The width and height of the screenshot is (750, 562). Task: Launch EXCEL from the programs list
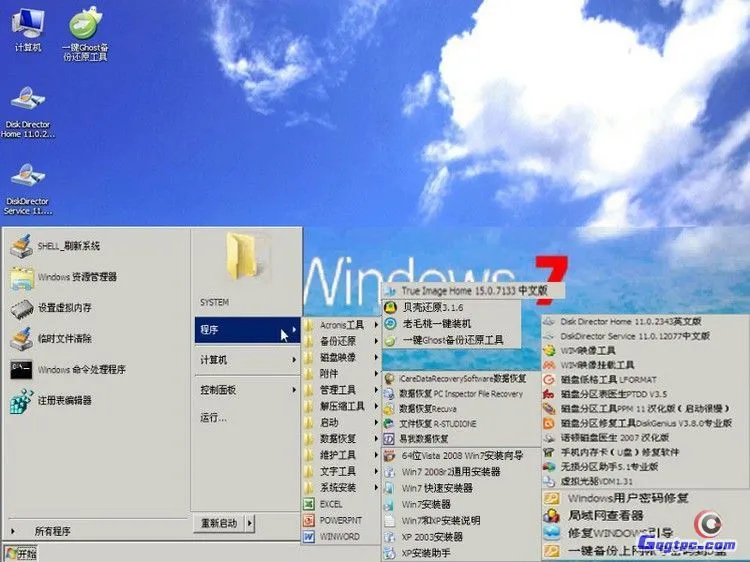(341, 504)
